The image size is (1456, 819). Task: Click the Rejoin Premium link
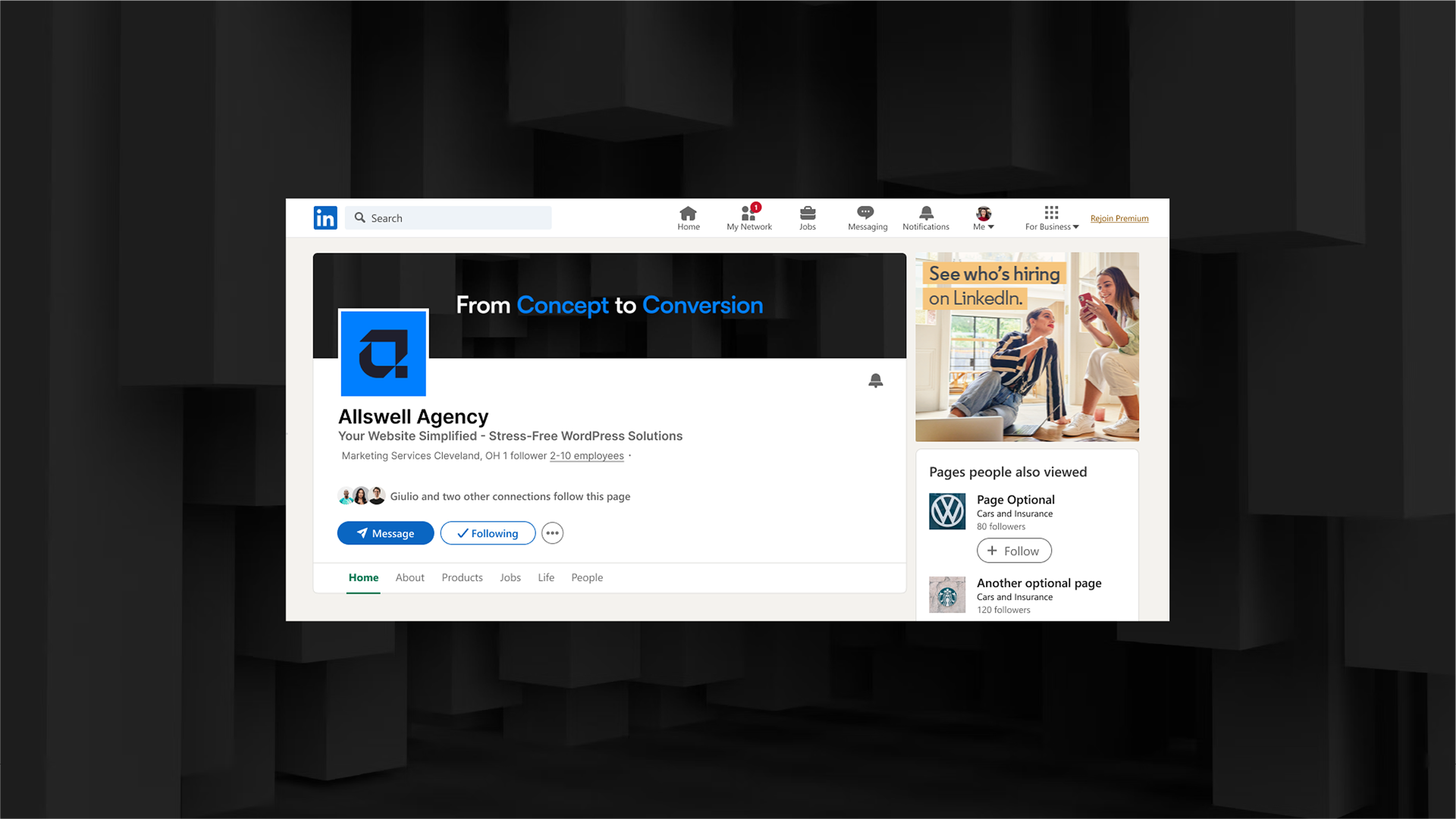[1119, 218]
